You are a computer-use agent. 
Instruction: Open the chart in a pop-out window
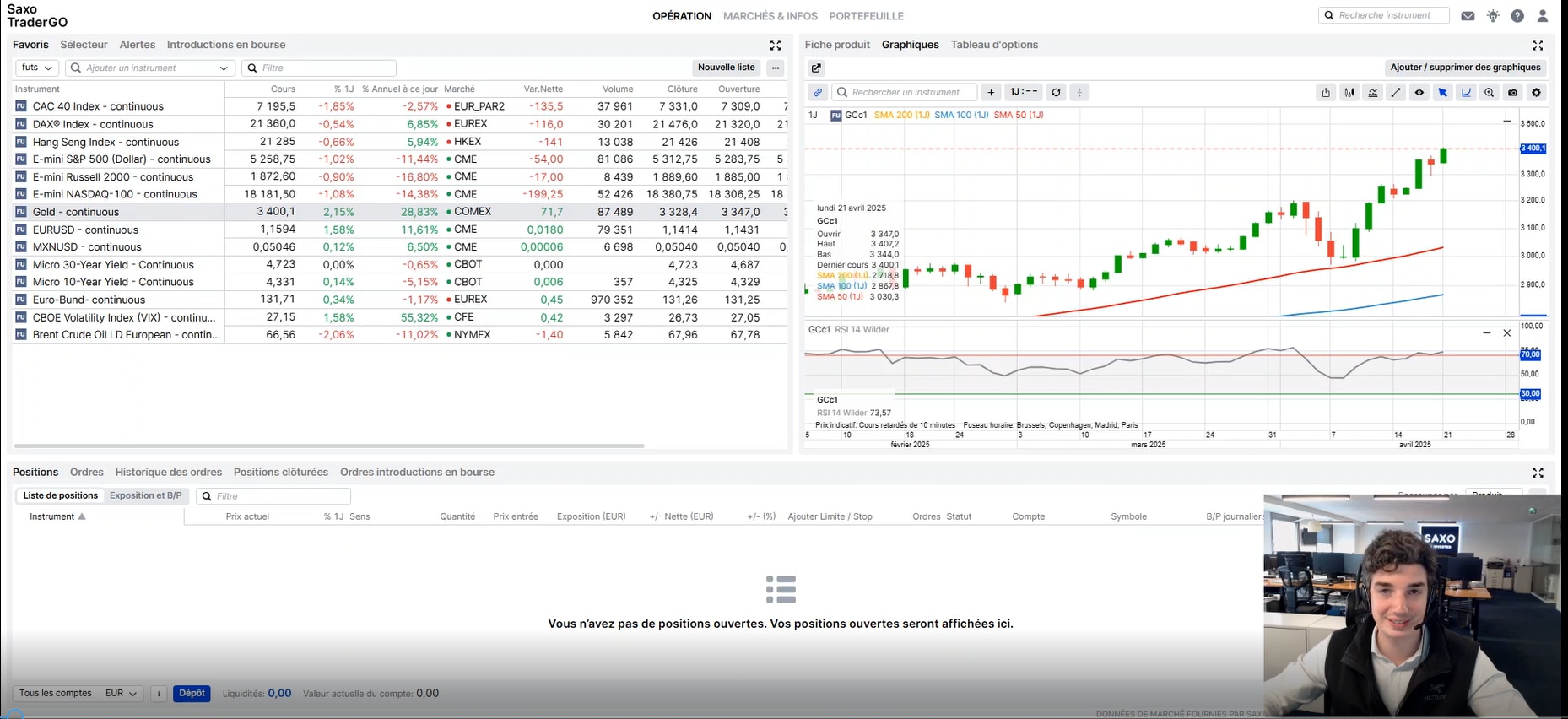click(816, 68)
